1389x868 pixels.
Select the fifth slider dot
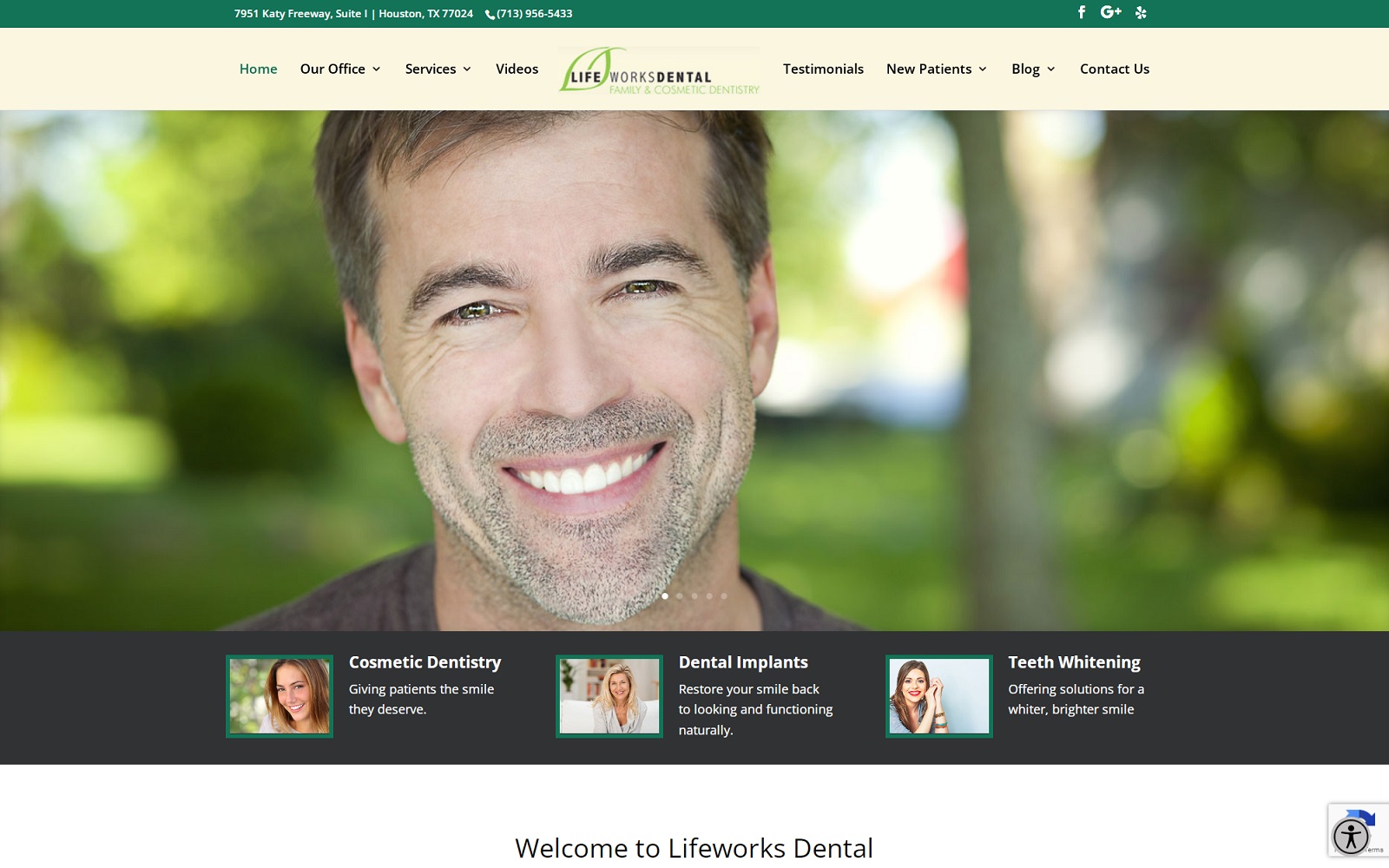pyautogui.click(x=724, y=596)
